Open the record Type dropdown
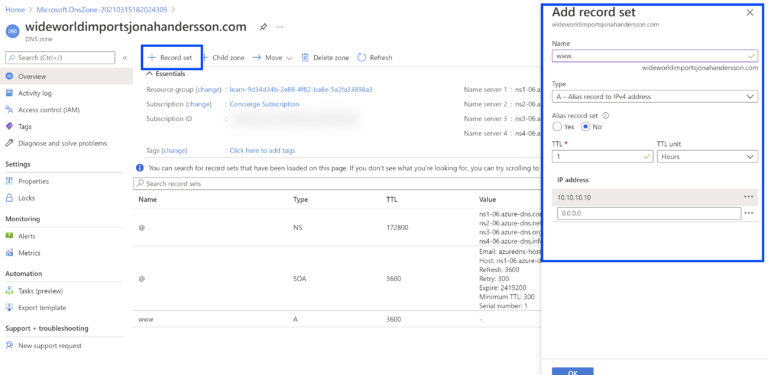Screen dimensions: 768x375 click(x=655, y=97)
